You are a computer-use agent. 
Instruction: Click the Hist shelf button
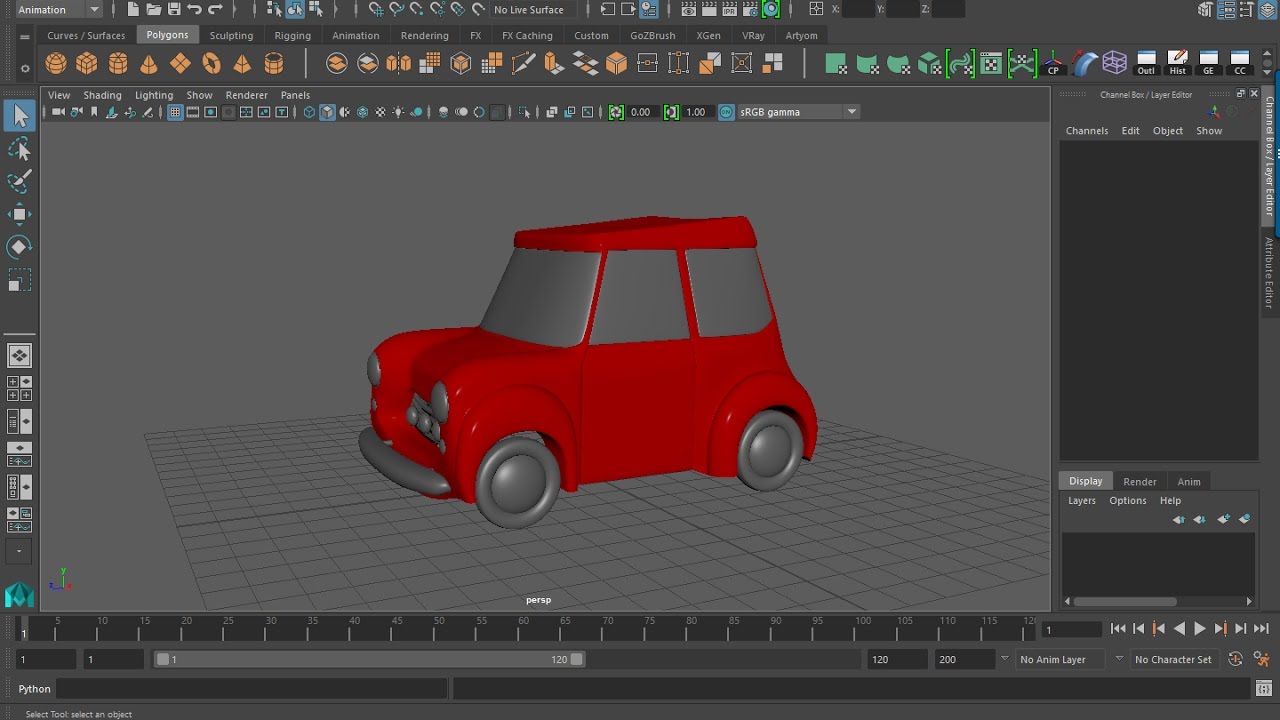(x=1177, y=63)
